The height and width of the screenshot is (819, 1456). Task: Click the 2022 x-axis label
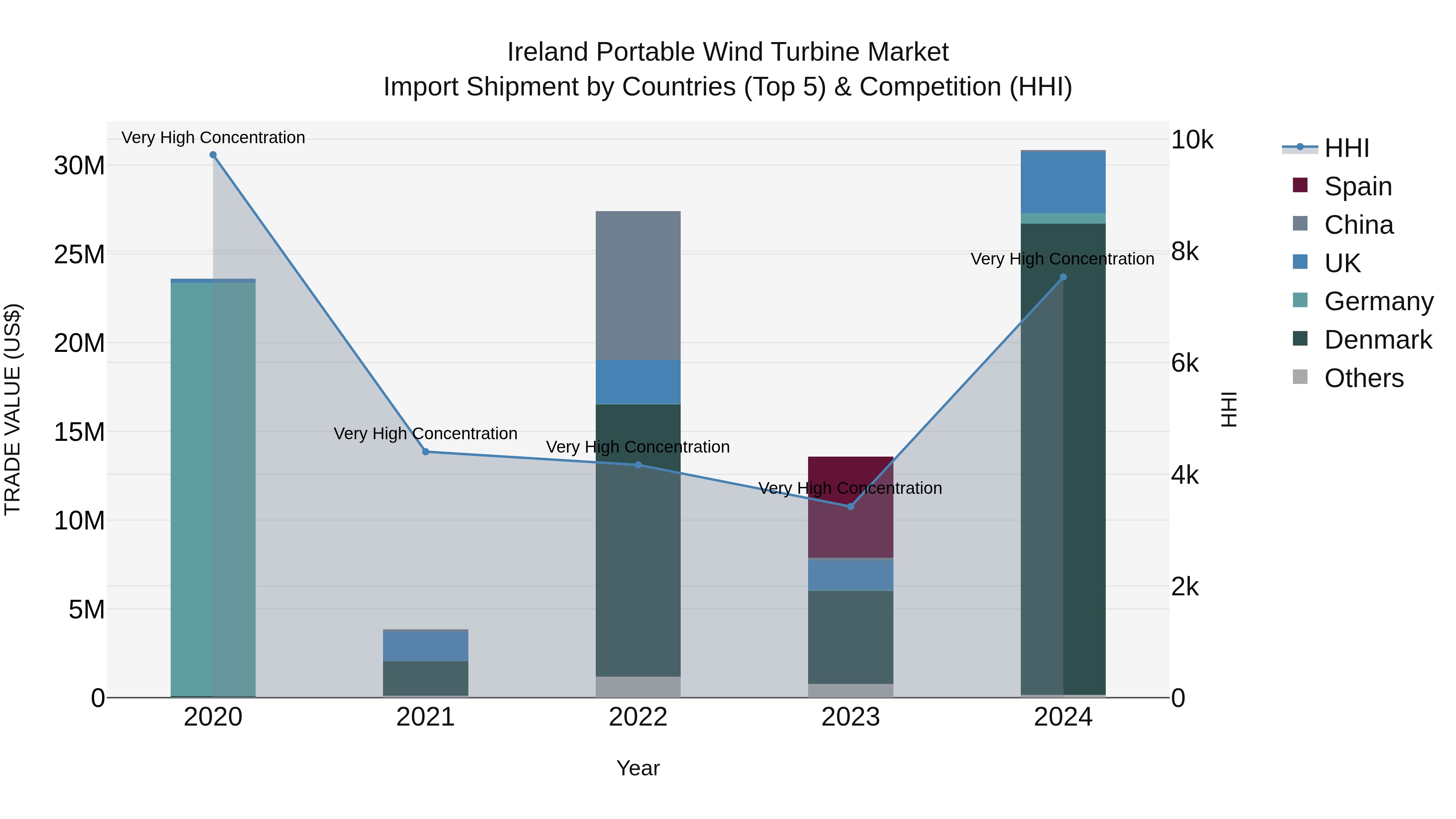point(638,717)
